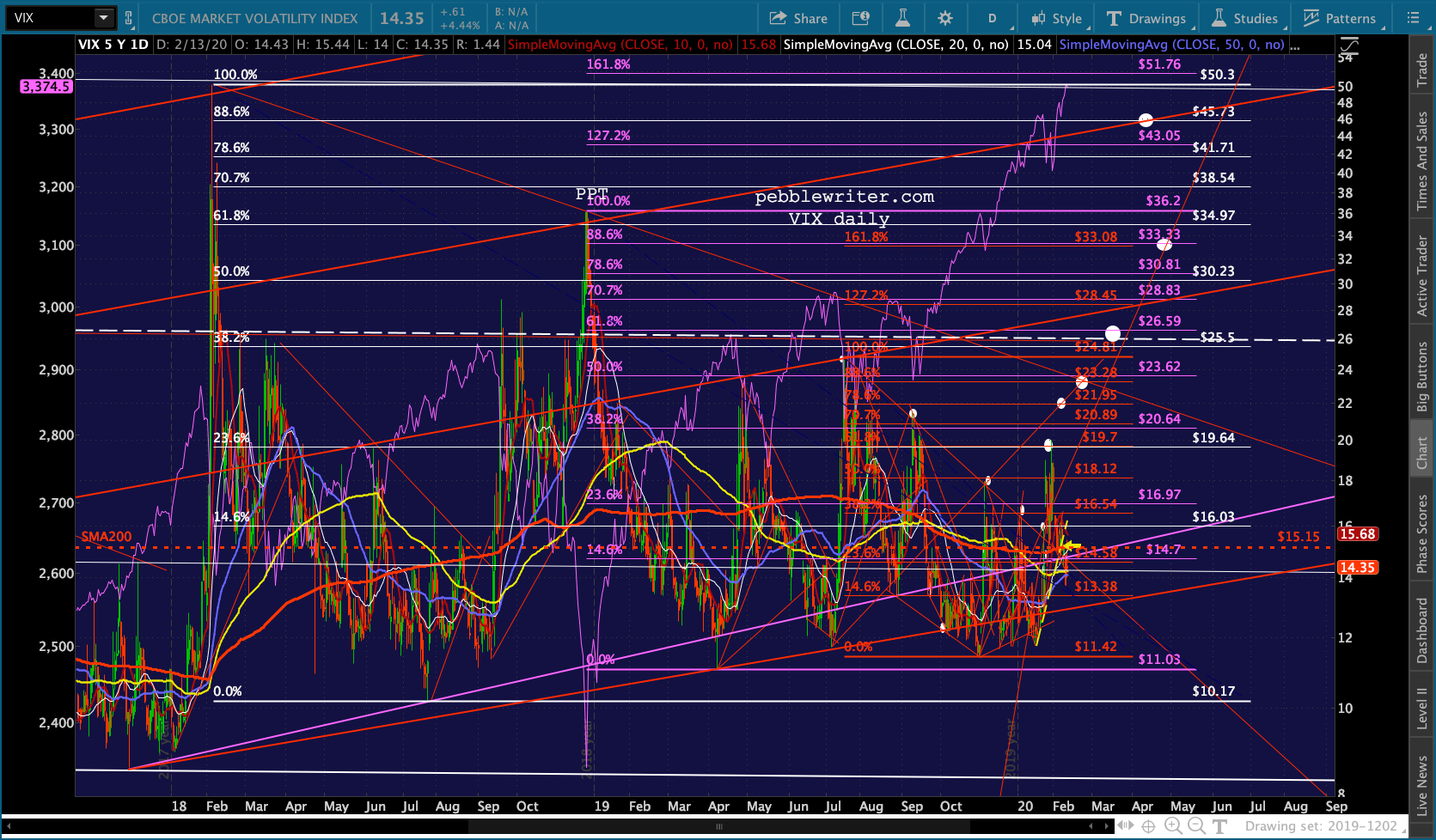Click the $50.3 white price label
The image size is (1436, 840).
1217,75
